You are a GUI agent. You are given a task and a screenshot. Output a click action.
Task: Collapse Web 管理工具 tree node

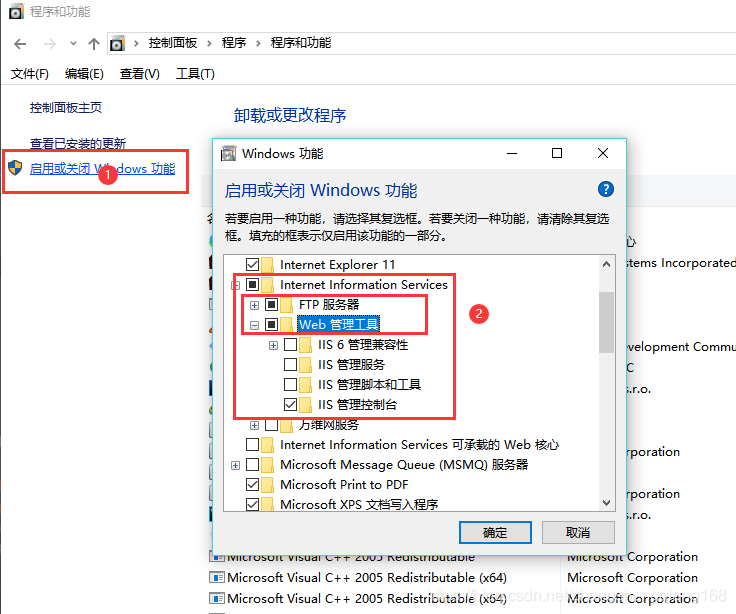tap(254, 325)
